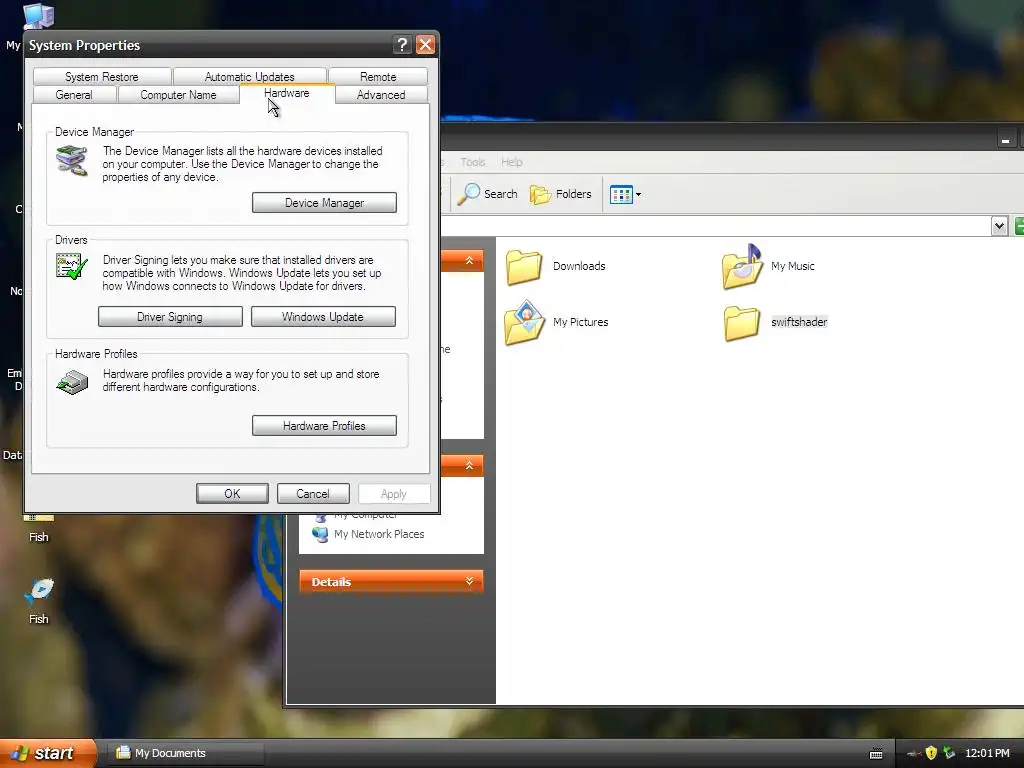Click the Drivers checkmark icon
This screenshot has height=768, width=1024.
[72, 266]
